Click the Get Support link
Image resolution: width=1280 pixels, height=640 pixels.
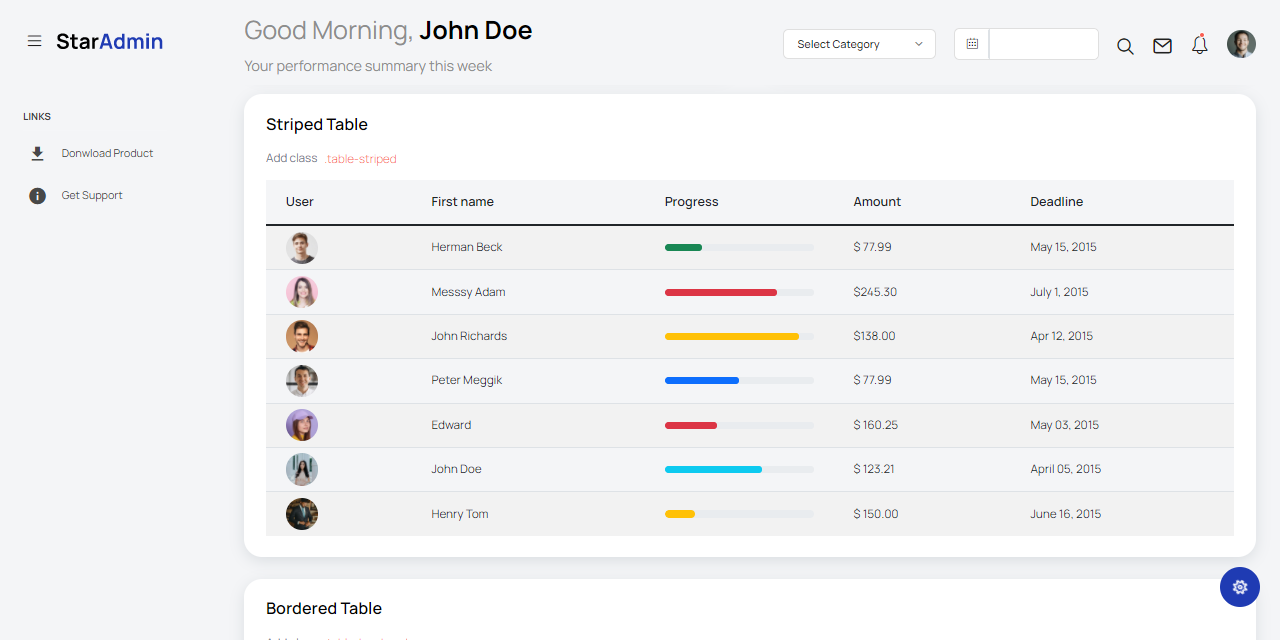(x=92, y=195)
